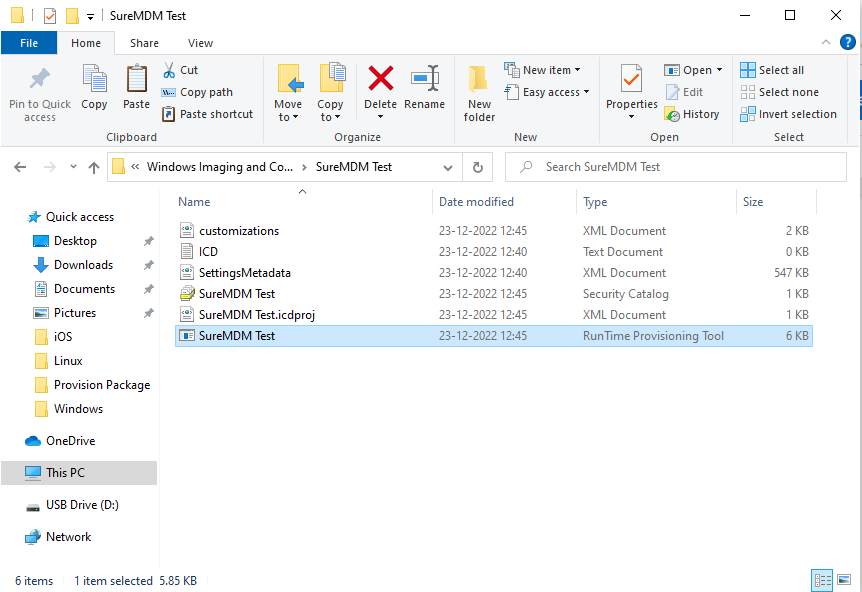Select SureMDM Test RunTime Provisioning Tool file

493,336
